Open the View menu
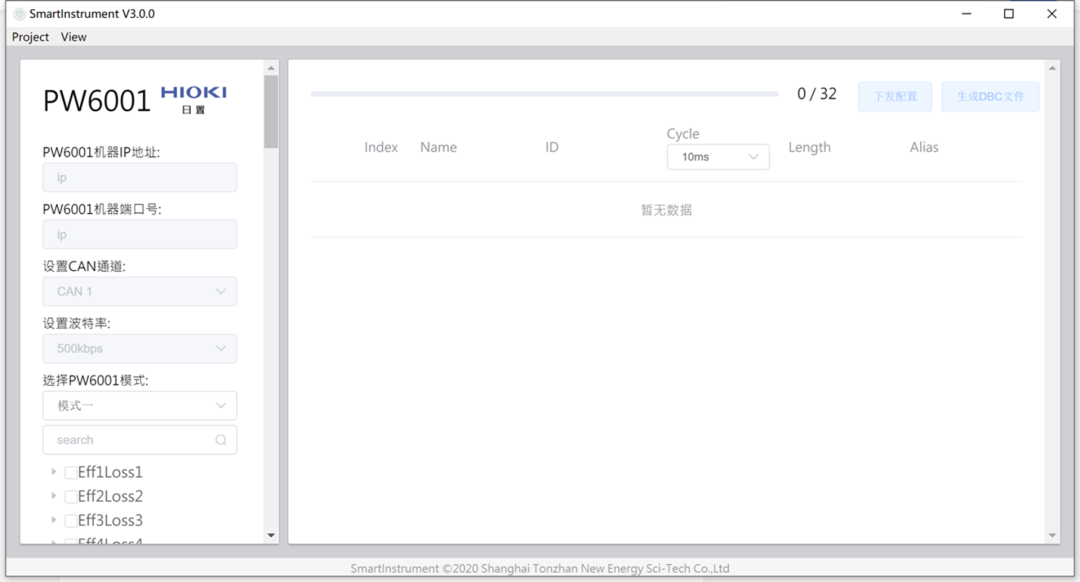Image resolution: width=1080 pixels, height=582 pixels. [x=74, y=37]
